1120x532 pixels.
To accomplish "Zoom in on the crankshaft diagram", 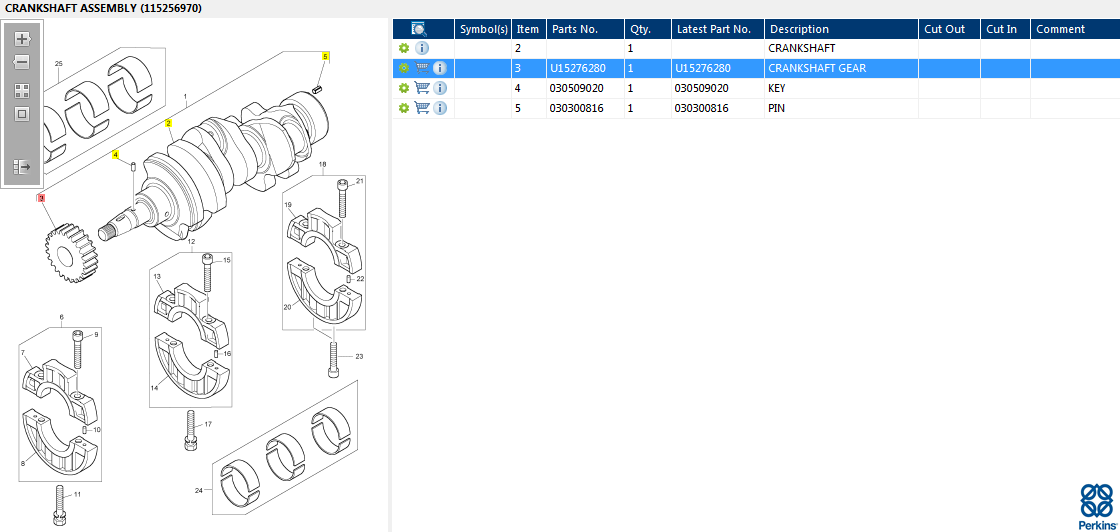I will [21, 39].
